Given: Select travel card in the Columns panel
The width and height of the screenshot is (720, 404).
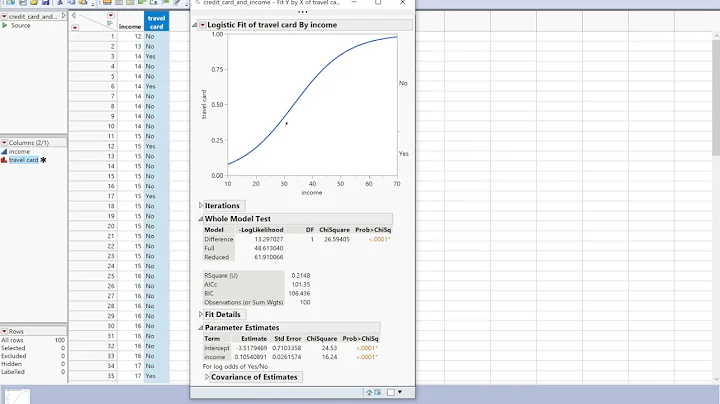Looking at the screenshot, I should pyautogui.click(x=23, y=160).
